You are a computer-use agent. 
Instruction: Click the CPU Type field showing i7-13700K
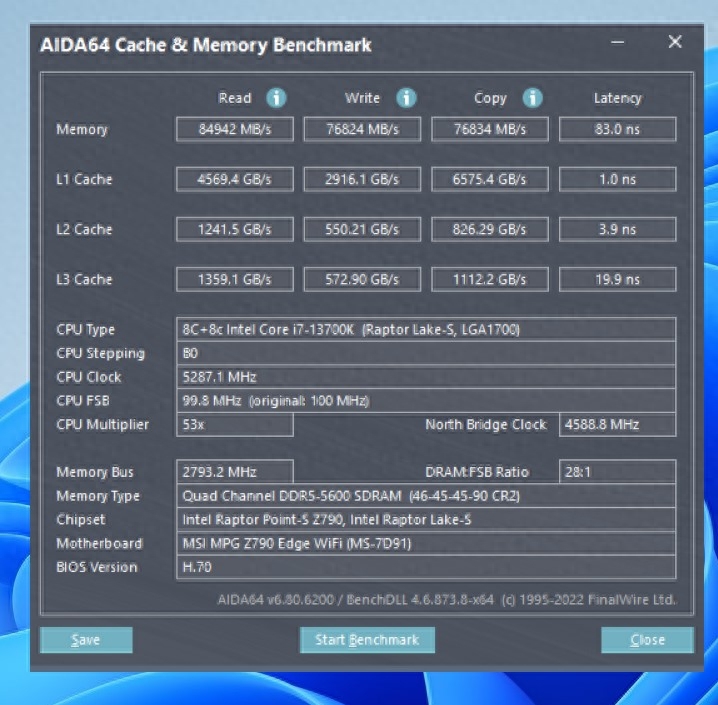coord(426,329)
